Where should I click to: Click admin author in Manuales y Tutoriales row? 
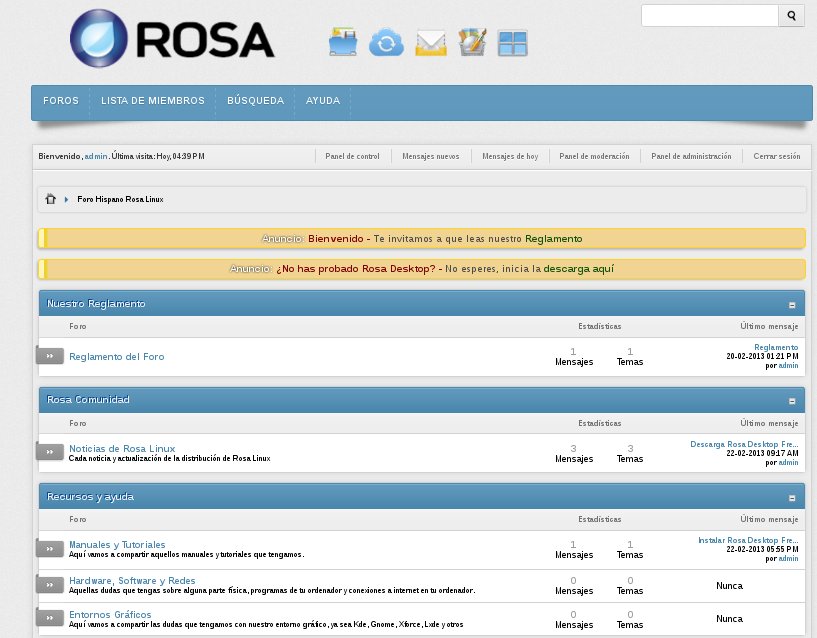tap(788, 558)
